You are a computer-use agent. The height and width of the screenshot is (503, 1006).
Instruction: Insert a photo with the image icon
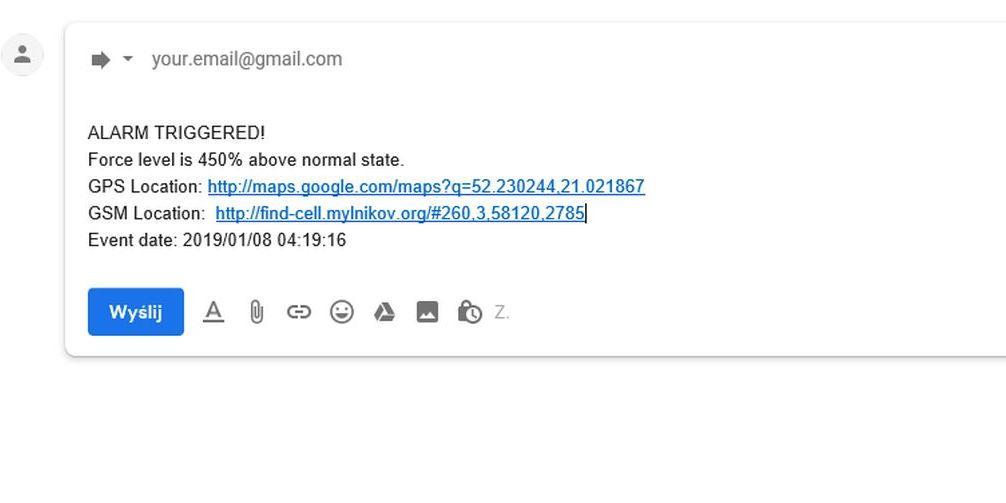coord(427,312)
